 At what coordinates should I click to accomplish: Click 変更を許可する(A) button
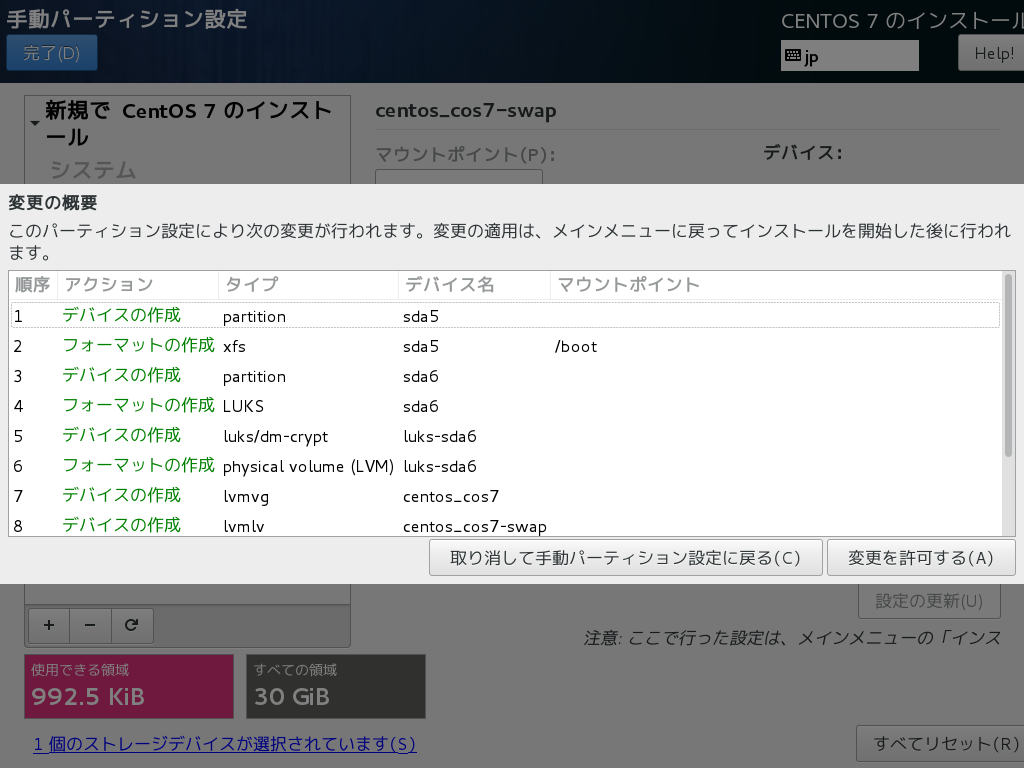click(x=921, y=558)
